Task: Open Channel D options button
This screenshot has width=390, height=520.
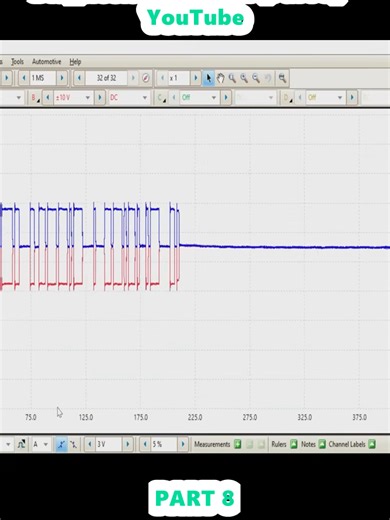Action: coord(287,98)
